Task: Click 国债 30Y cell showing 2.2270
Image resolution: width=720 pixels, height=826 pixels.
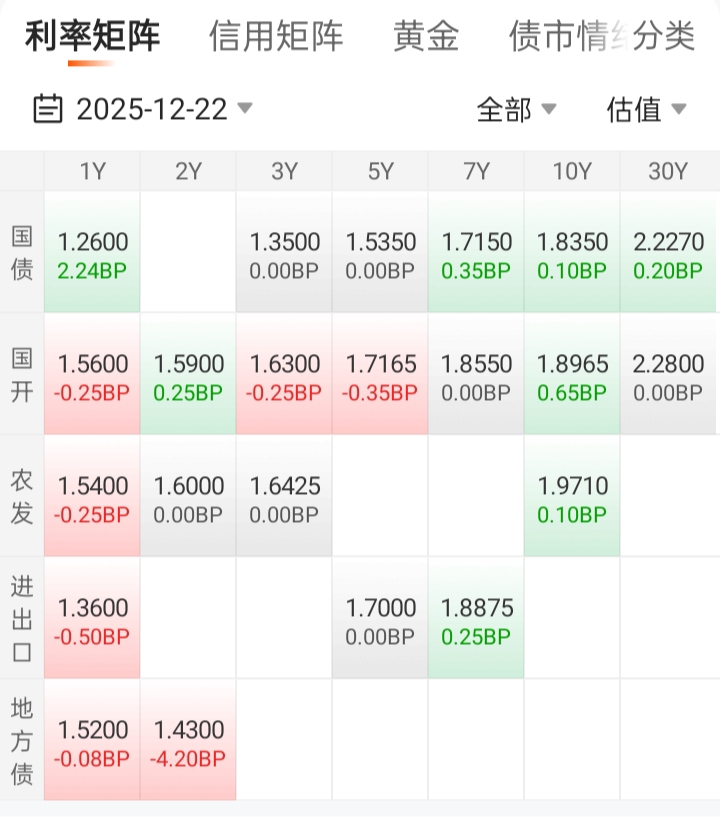Action: tap(668, 252)
